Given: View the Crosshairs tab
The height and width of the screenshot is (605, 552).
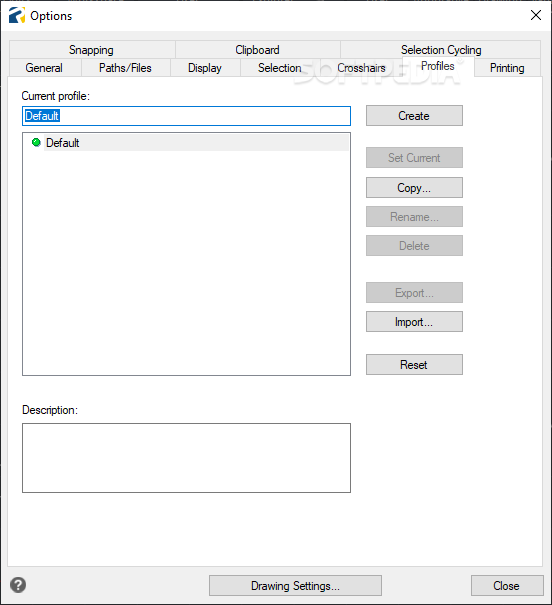Looking at the screenshot, I should point(361,68).
